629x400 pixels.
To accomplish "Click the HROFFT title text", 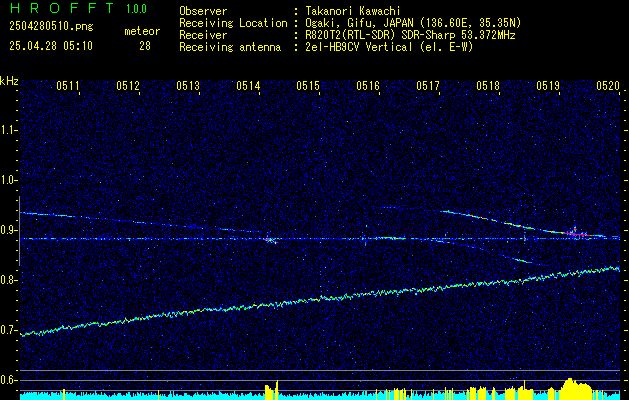I will (62, 8).
